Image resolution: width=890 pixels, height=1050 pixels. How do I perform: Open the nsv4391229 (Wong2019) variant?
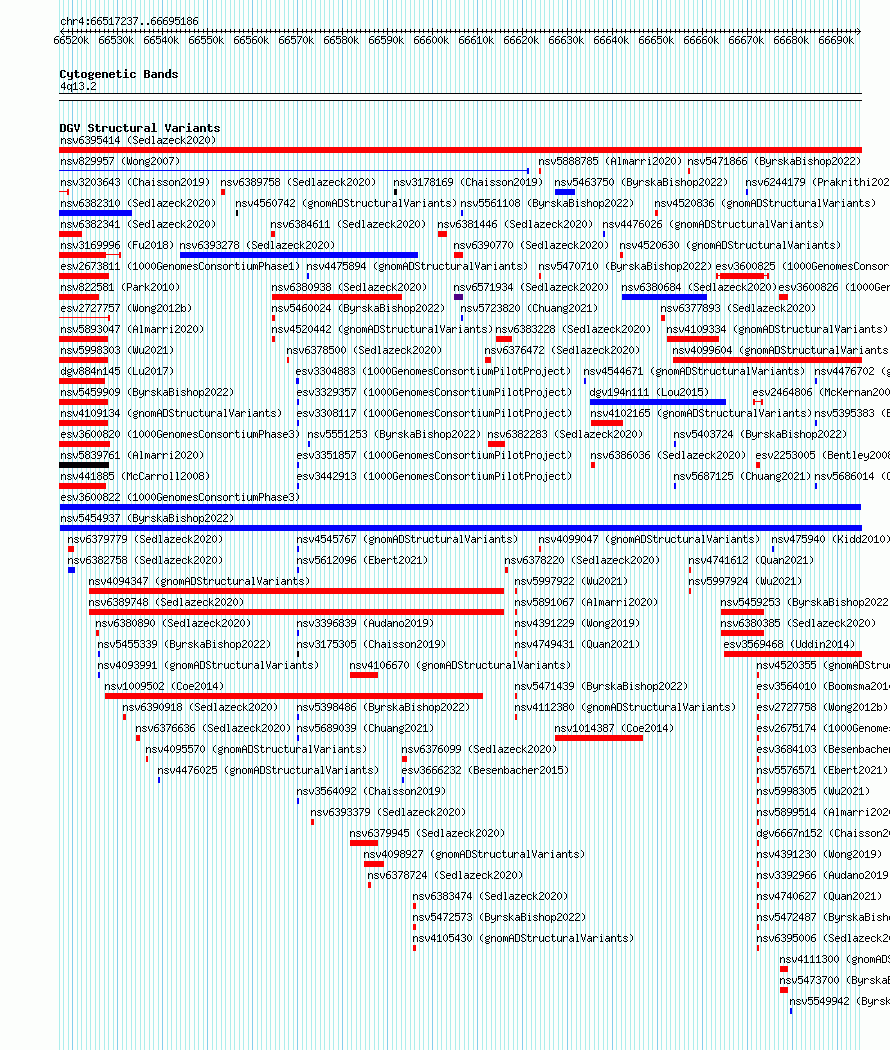[577, 623]
